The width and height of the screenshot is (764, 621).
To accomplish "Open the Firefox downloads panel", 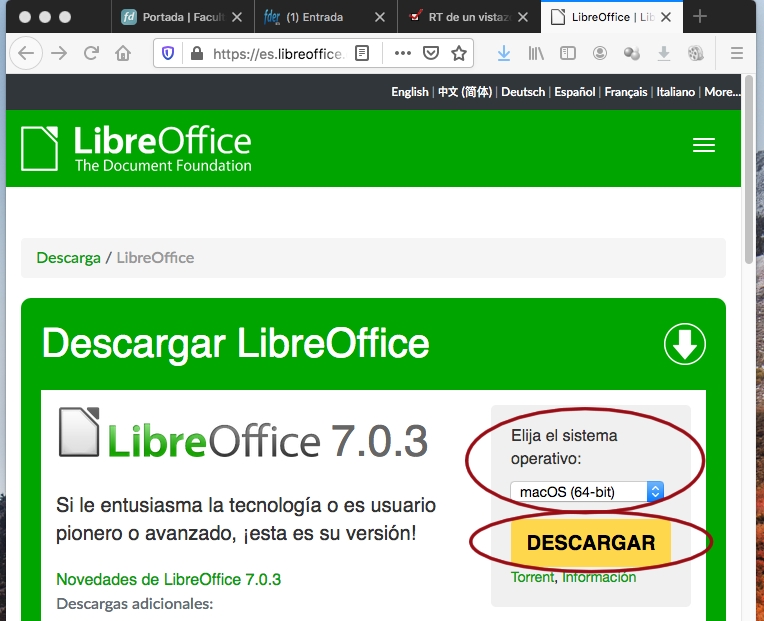I will pos(504,54).
